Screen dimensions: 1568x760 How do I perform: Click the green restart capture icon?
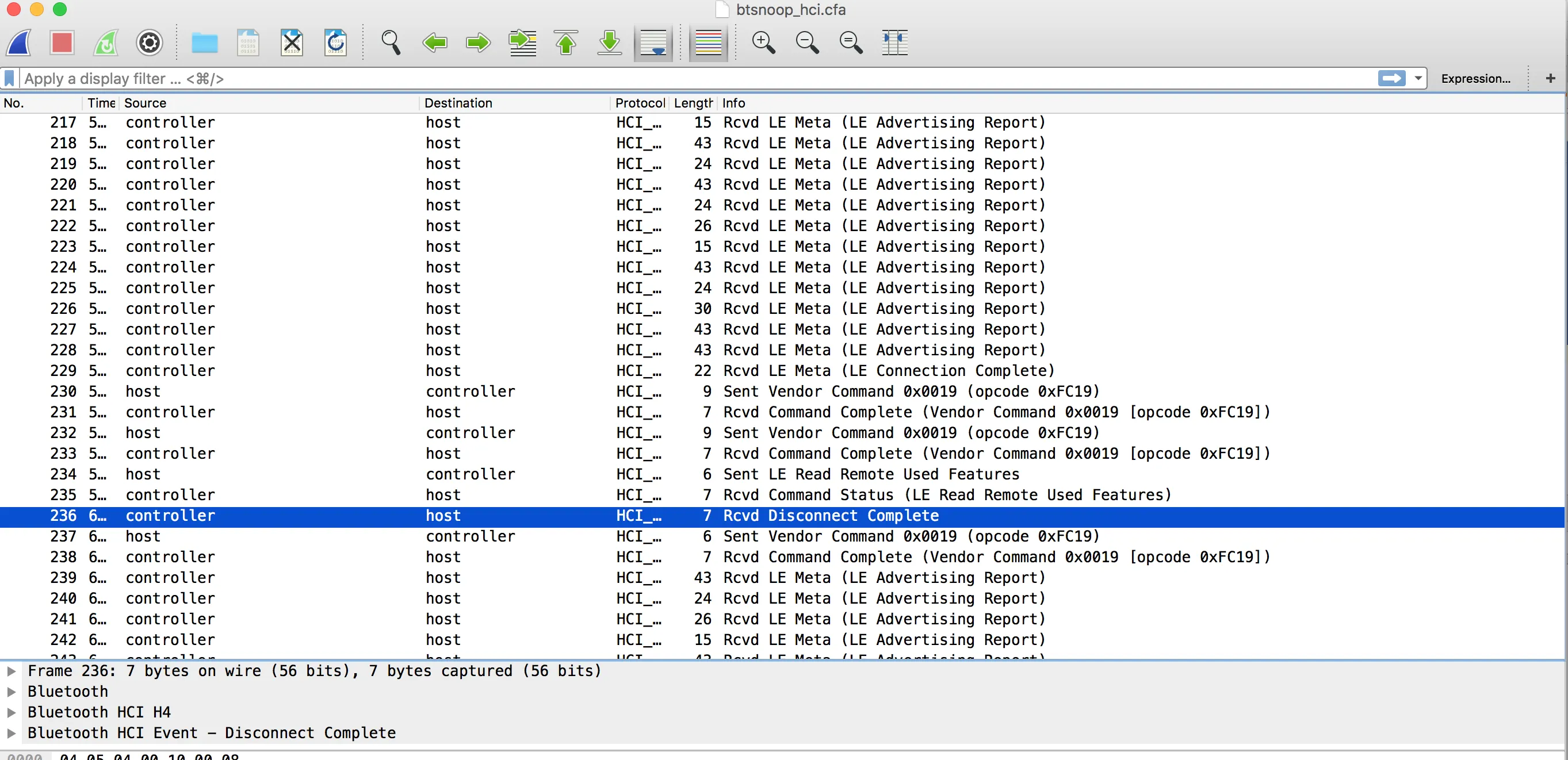(106, 43)
